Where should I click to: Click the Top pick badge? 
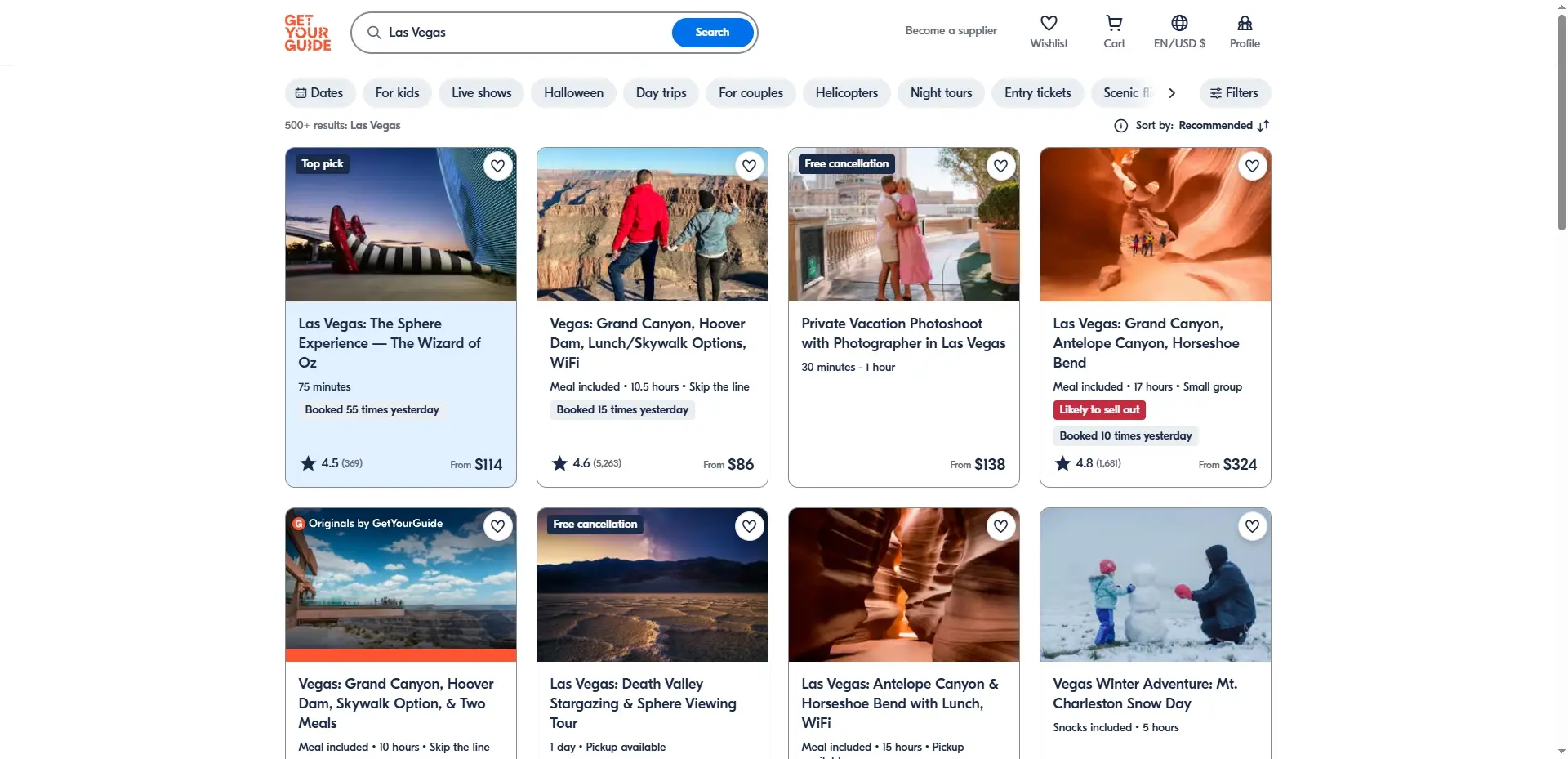[323, 164]
